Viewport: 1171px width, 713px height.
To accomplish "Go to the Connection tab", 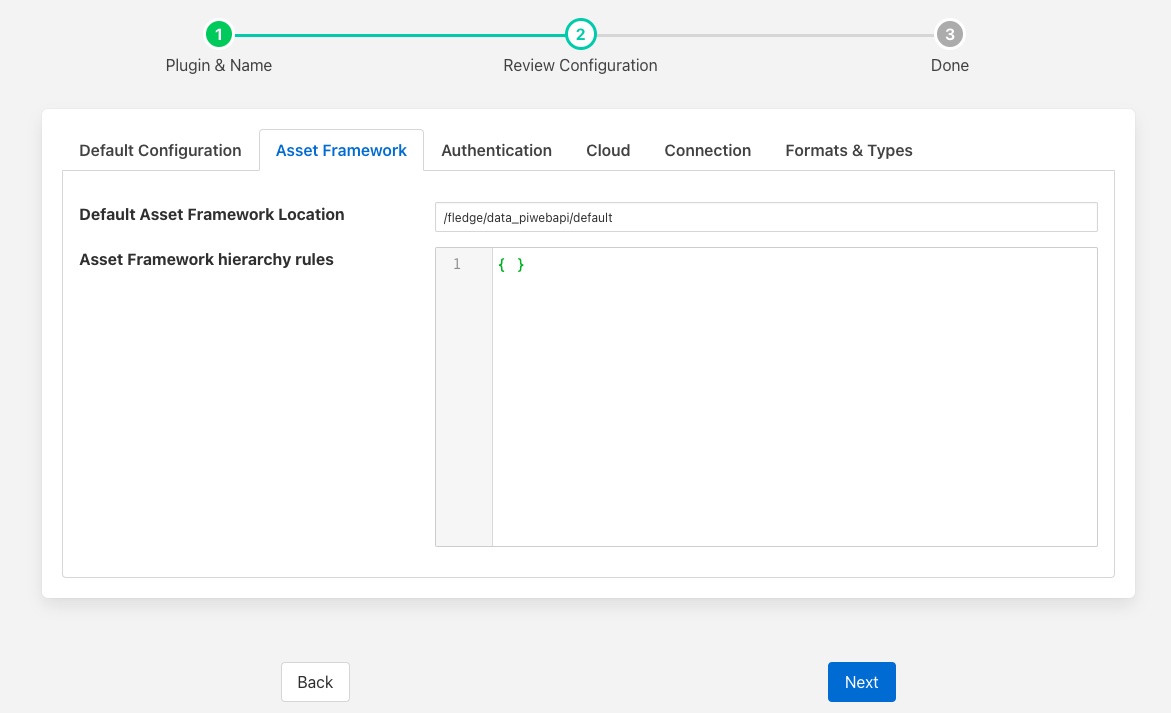I will [708, 150].
